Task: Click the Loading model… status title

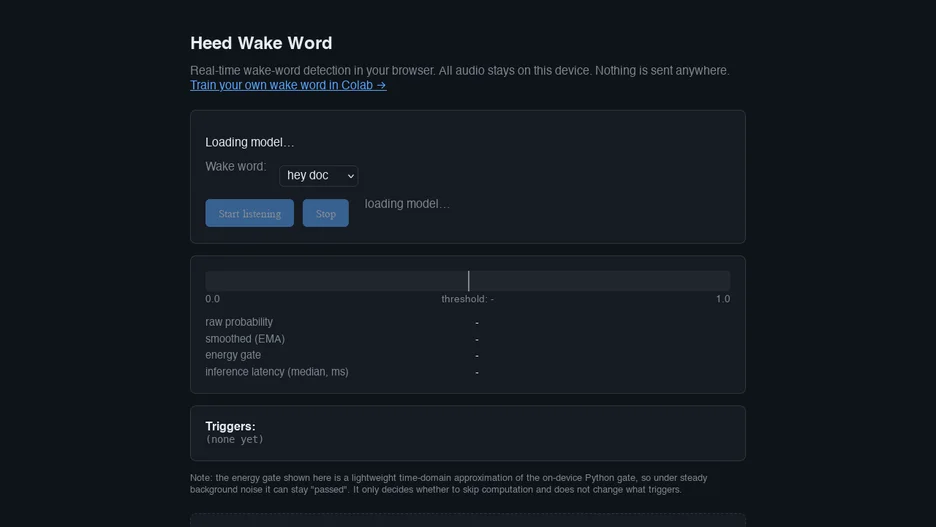Action: 250,142
